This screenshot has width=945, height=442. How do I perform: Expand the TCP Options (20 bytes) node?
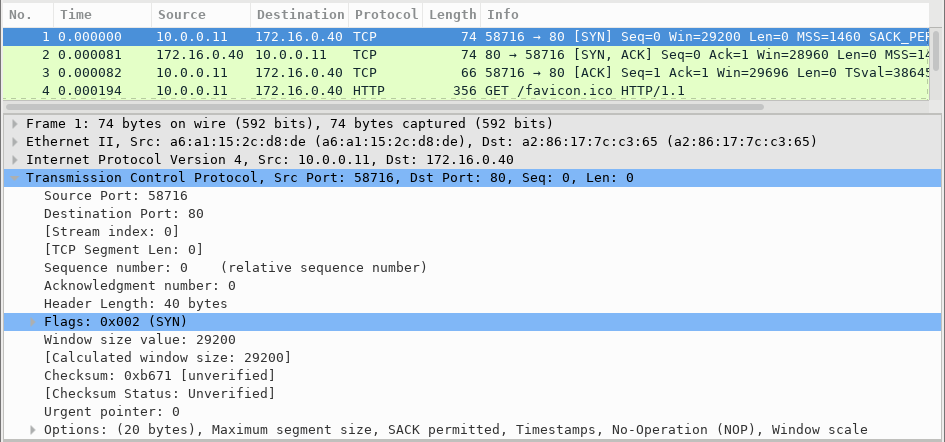(32, 430)
